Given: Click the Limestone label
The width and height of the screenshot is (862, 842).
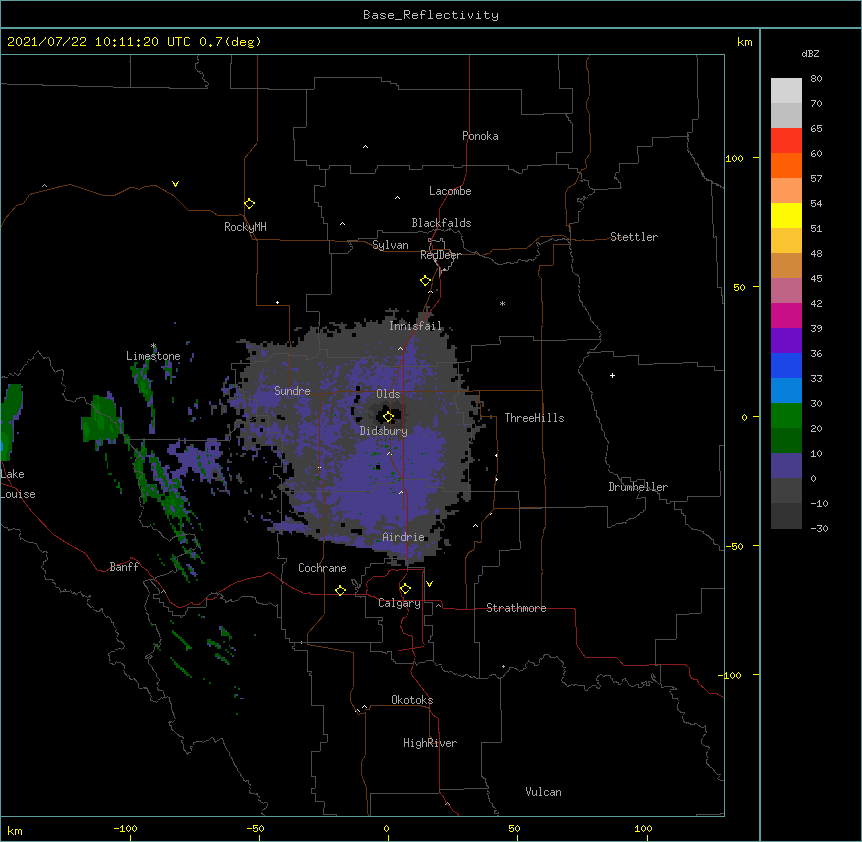Looking at the screenshot, I should click(153, 356).
